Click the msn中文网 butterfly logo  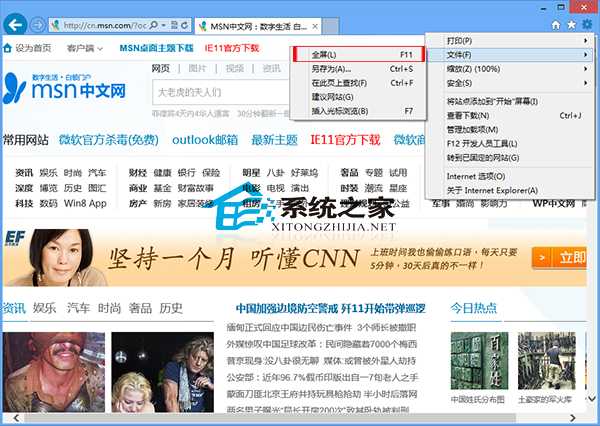click(x=64, y=88)
